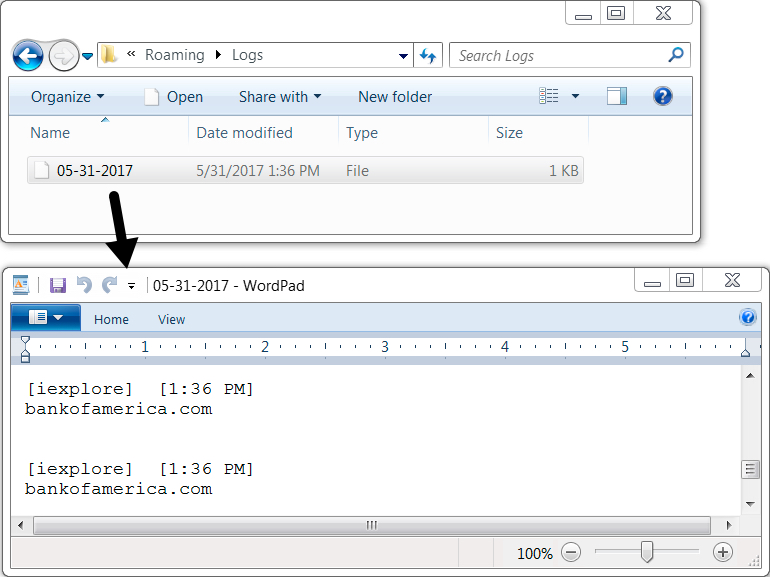Screen dimensions: 770x577
Task: Change your view using the view icon
Action: pyautogui.click(x=549, y=96)
